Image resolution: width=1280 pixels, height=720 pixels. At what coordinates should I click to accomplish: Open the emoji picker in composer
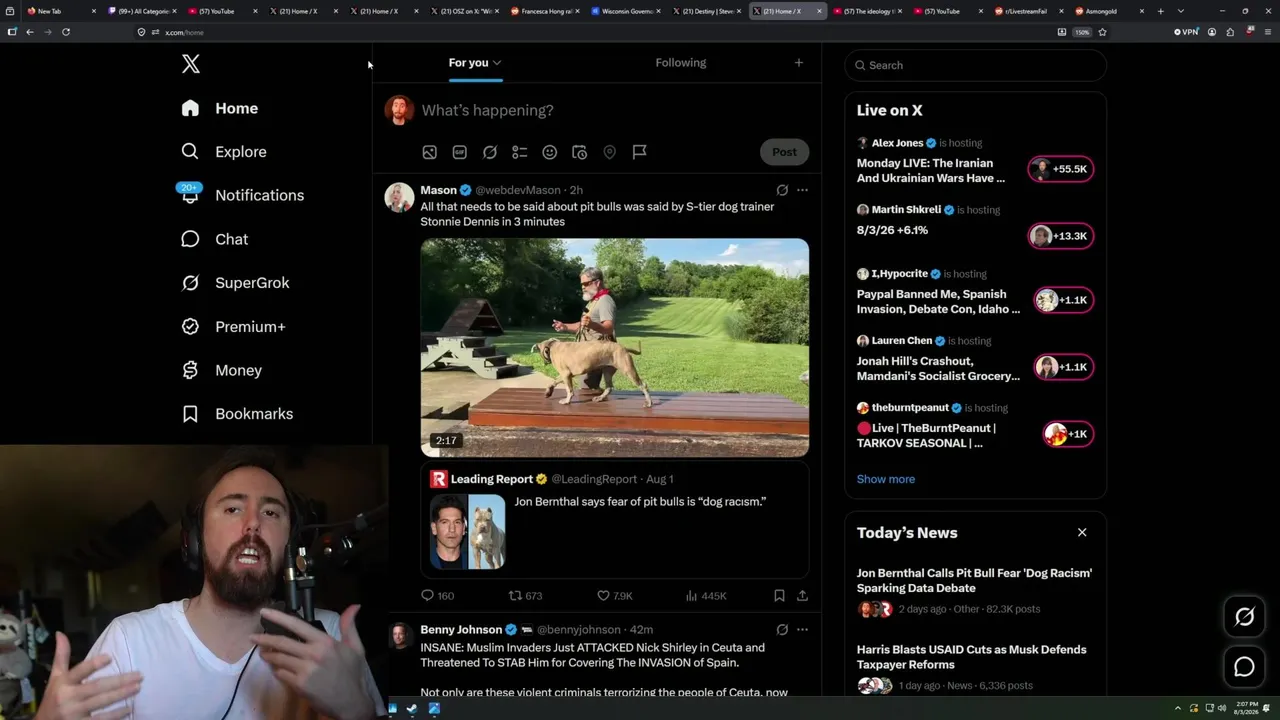pos(549,152)
